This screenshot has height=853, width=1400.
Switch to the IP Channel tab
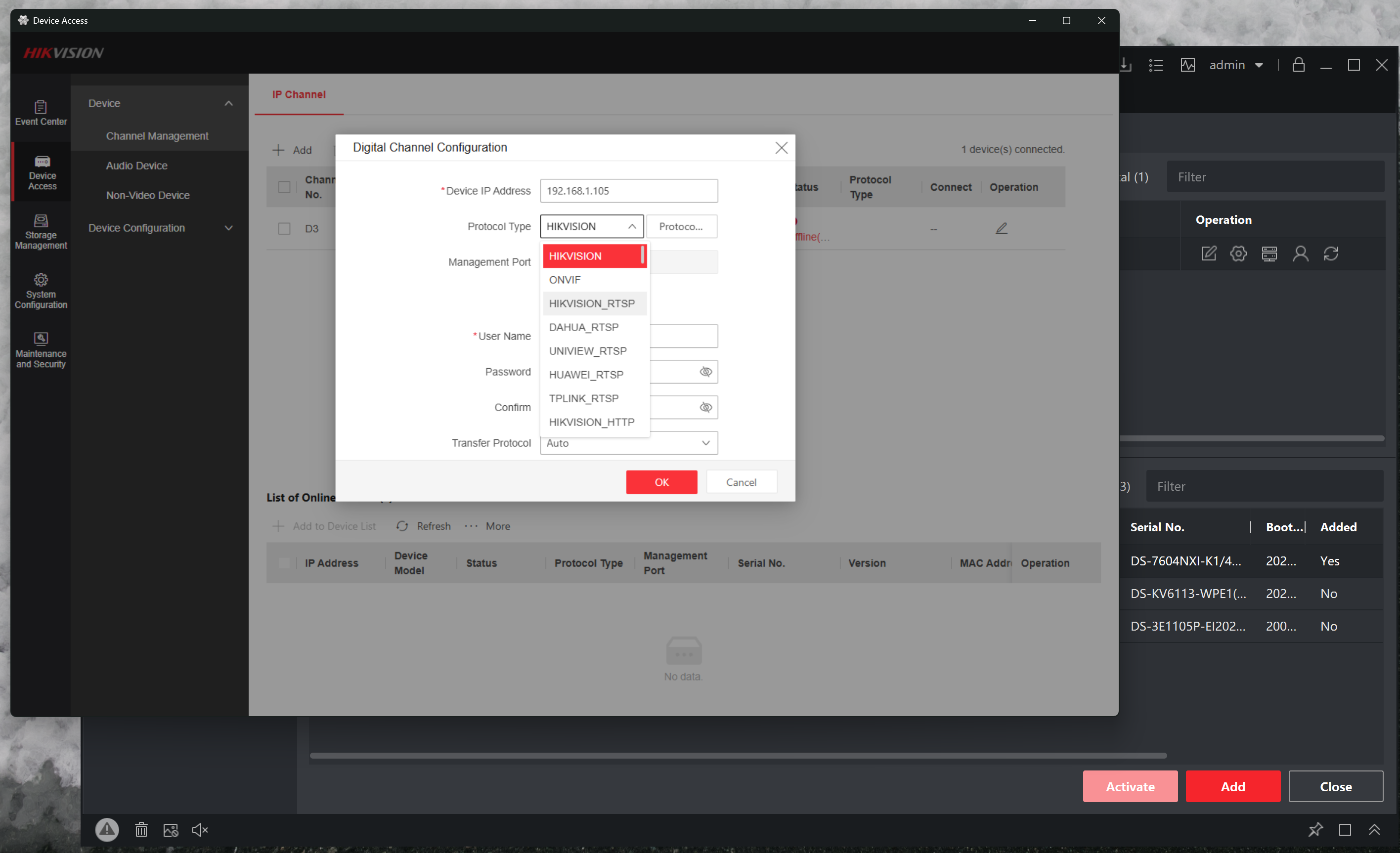tap(298, 94)
